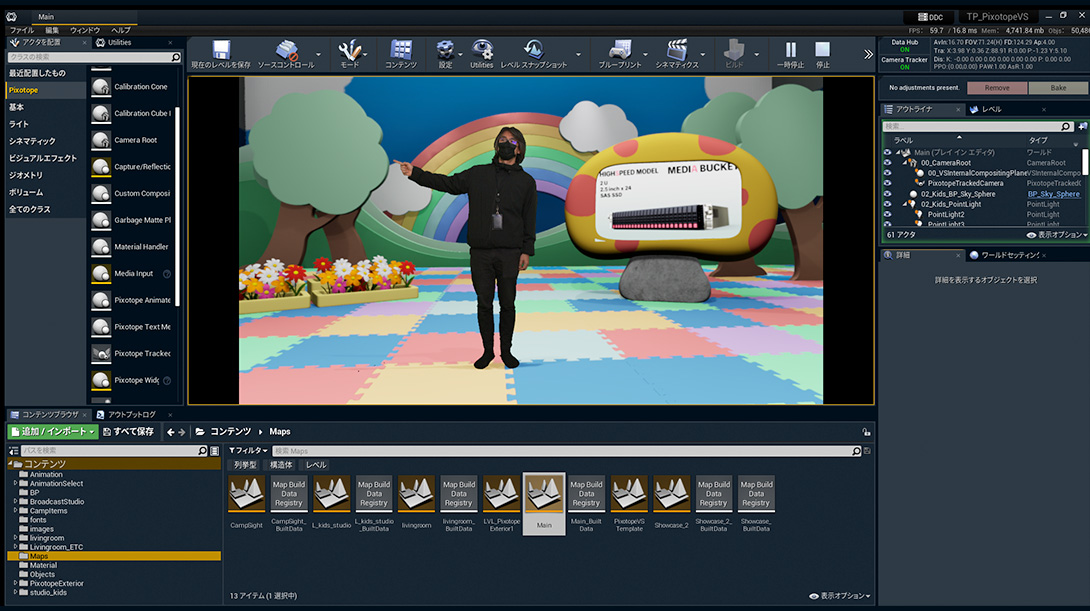This screenshot has height=611, width=1090.
Task: Pick the Garbage Matte actor icon
Action: point(101,220)
